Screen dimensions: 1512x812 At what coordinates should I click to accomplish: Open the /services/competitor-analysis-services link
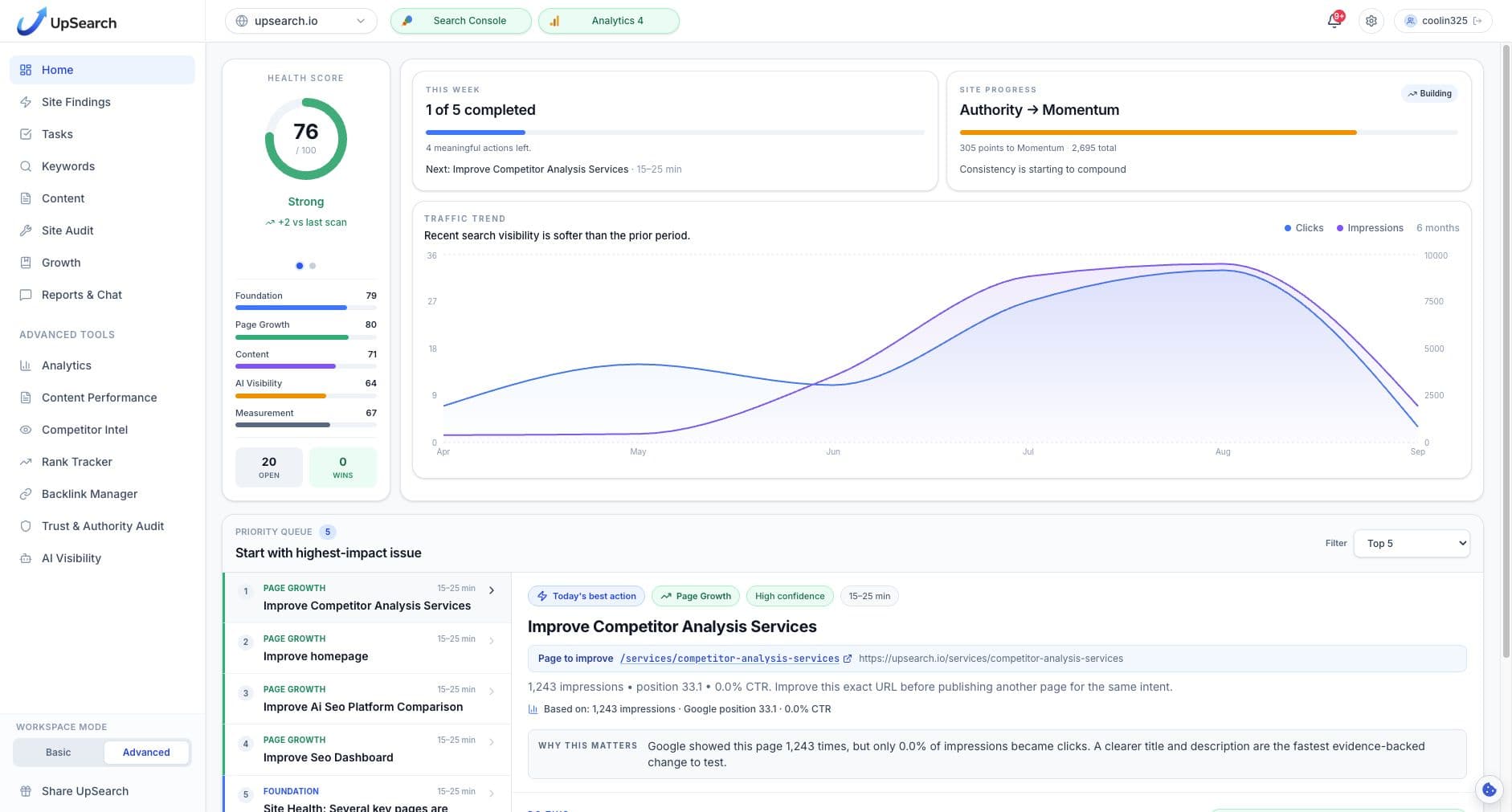729,659
